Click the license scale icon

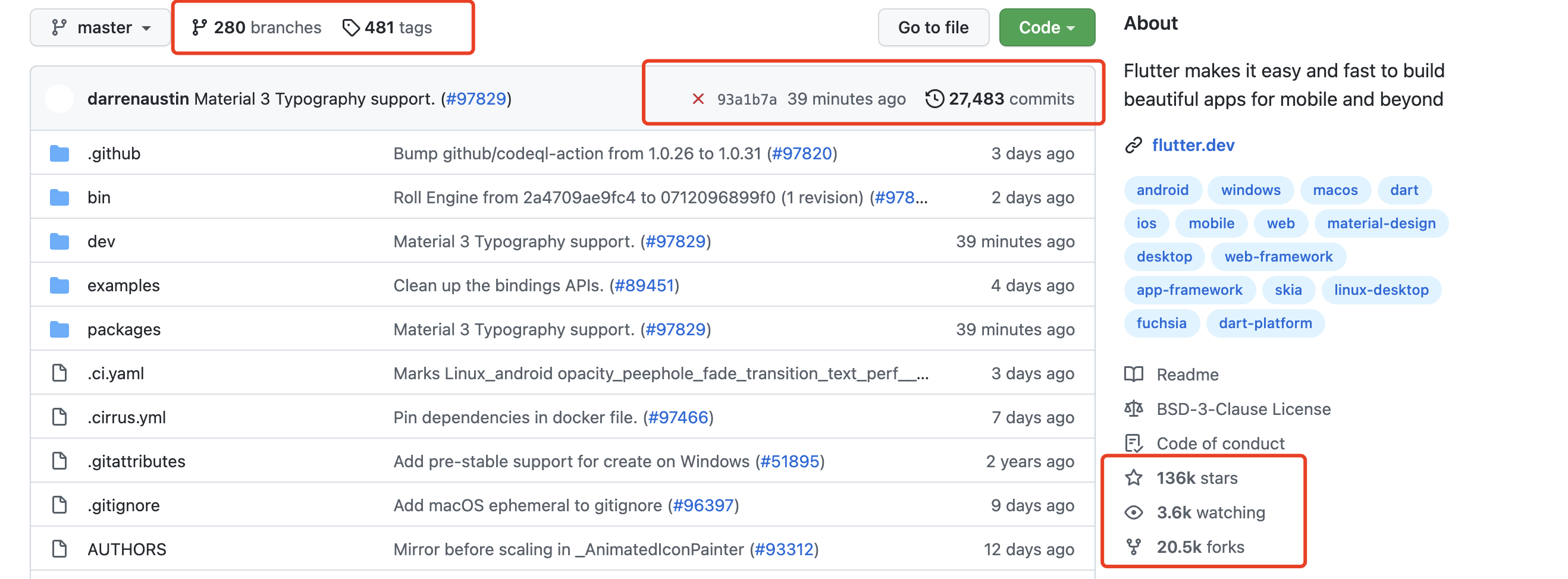[x=1133, y=409]
